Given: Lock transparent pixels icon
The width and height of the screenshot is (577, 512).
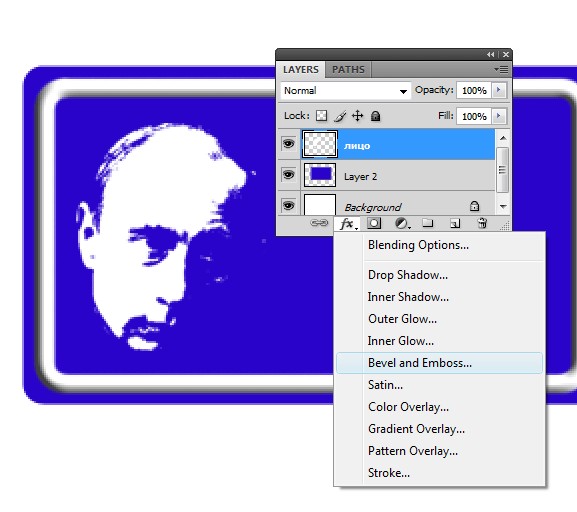Looking at the screenshot, I should (x=322, y=116).
